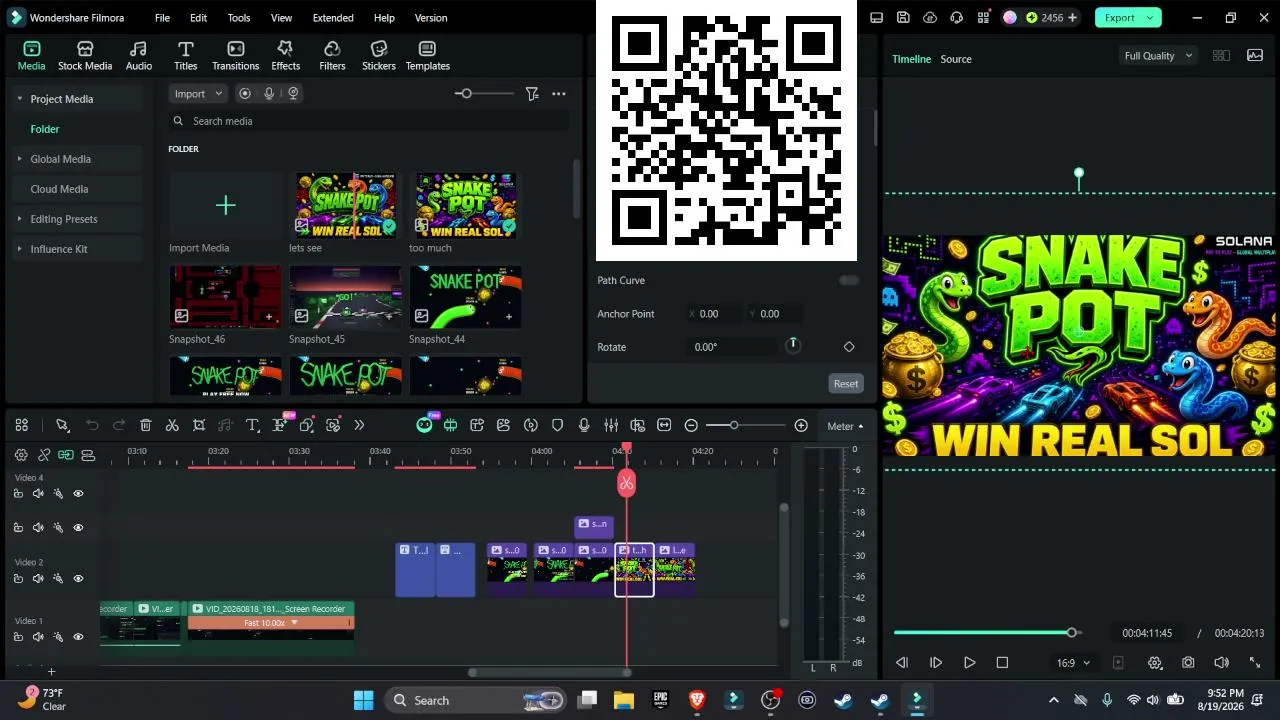Lock the Video 2 track
This screenshot has height=720, width=1280.
[x=18, y=578]
